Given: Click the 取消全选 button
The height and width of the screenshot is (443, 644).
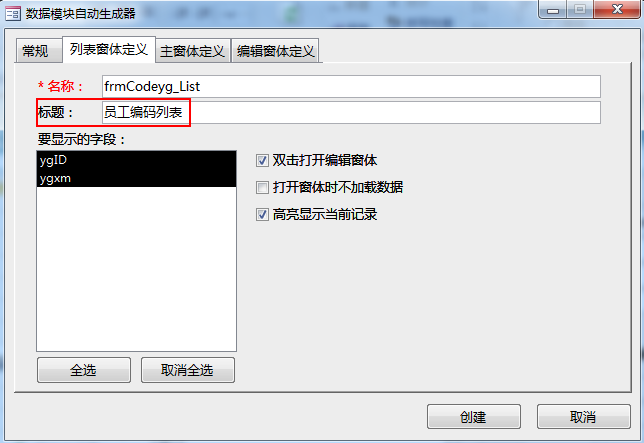Looking at the screenshot, I should click(x=188, y=370).
